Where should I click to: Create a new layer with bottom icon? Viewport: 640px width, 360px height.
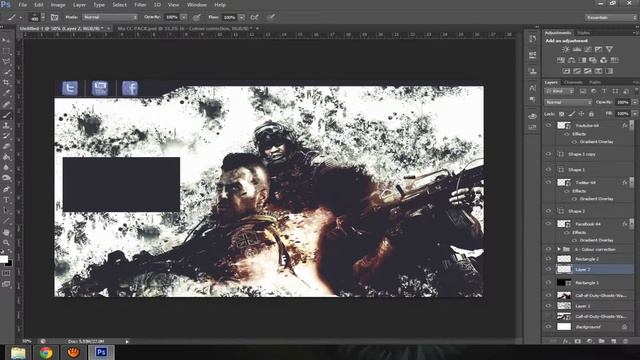pyautogui.click(x=613, y=341)
